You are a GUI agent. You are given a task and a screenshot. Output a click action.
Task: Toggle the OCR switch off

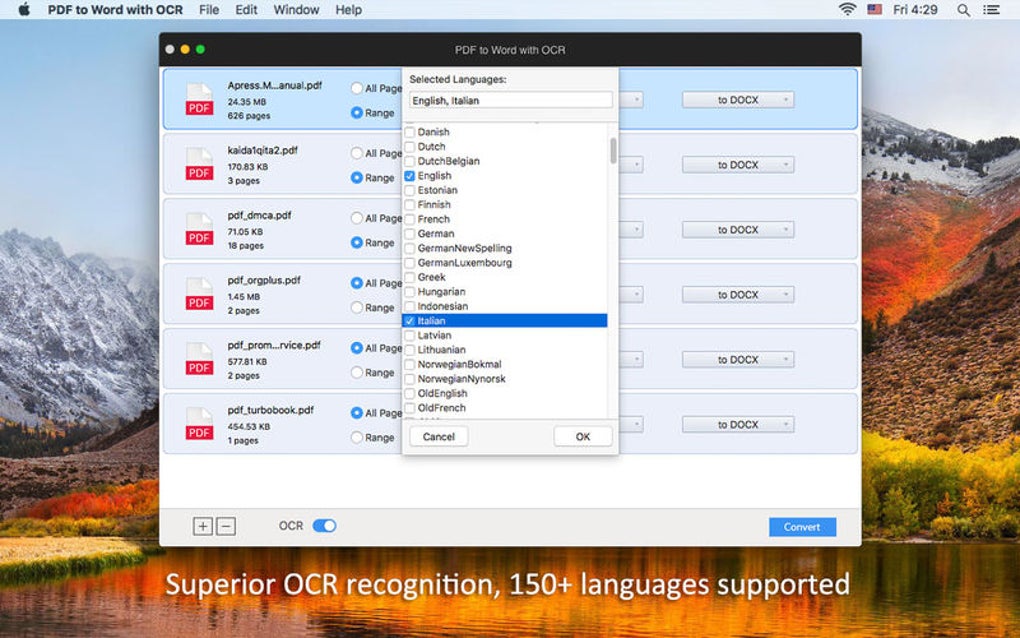[x=325, y=525]
